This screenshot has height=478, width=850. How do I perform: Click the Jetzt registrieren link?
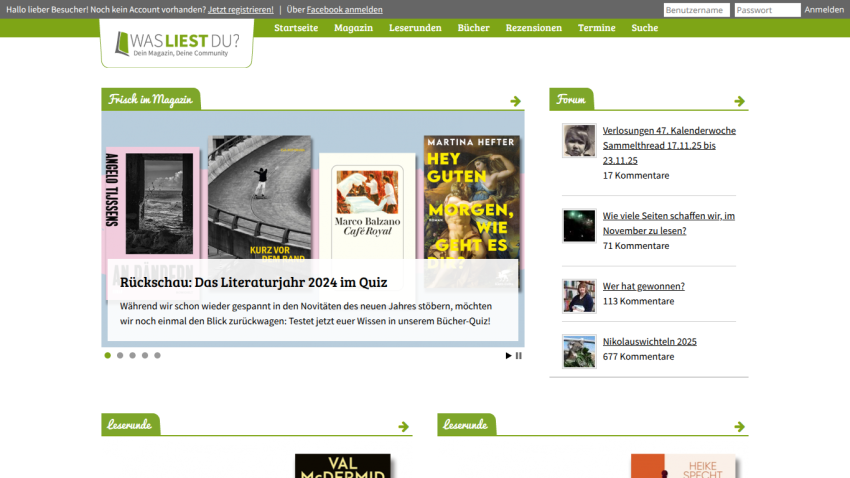pyautogui.click(x=241, y=10)
